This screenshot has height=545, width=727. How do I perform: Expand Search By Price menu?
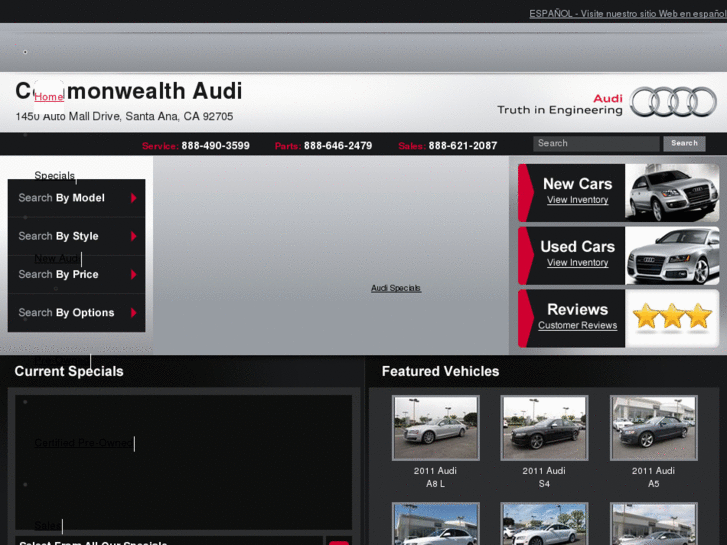tap(77, 275)
